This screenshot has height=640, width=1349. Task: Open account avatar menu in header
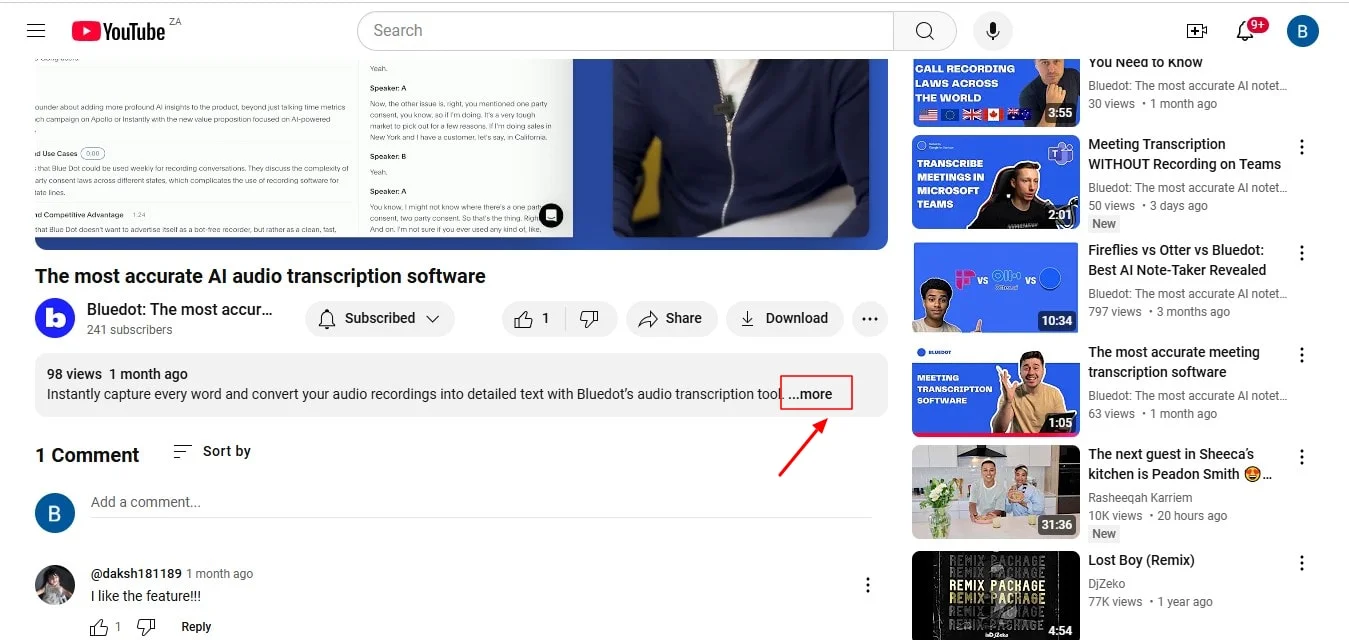tap(1303, 31)
